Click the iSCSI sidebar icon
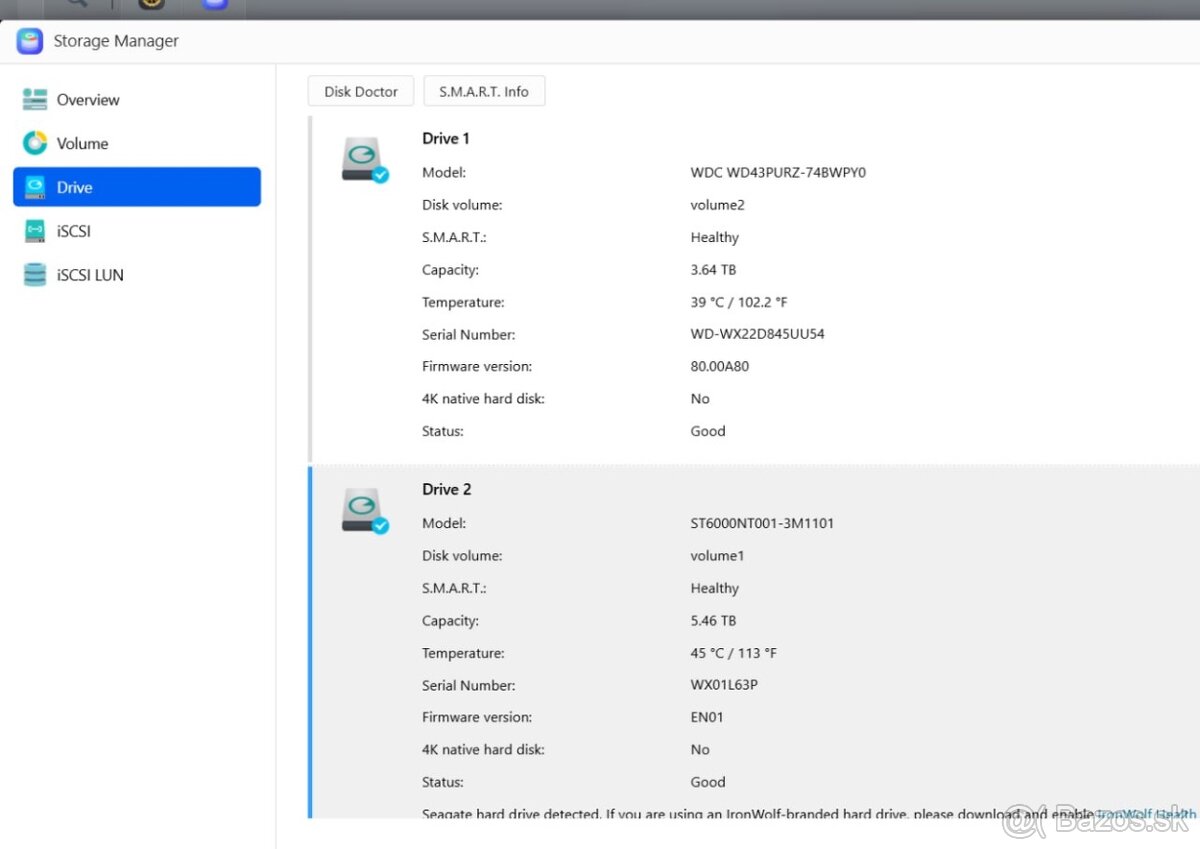 [x=35, y=231]
